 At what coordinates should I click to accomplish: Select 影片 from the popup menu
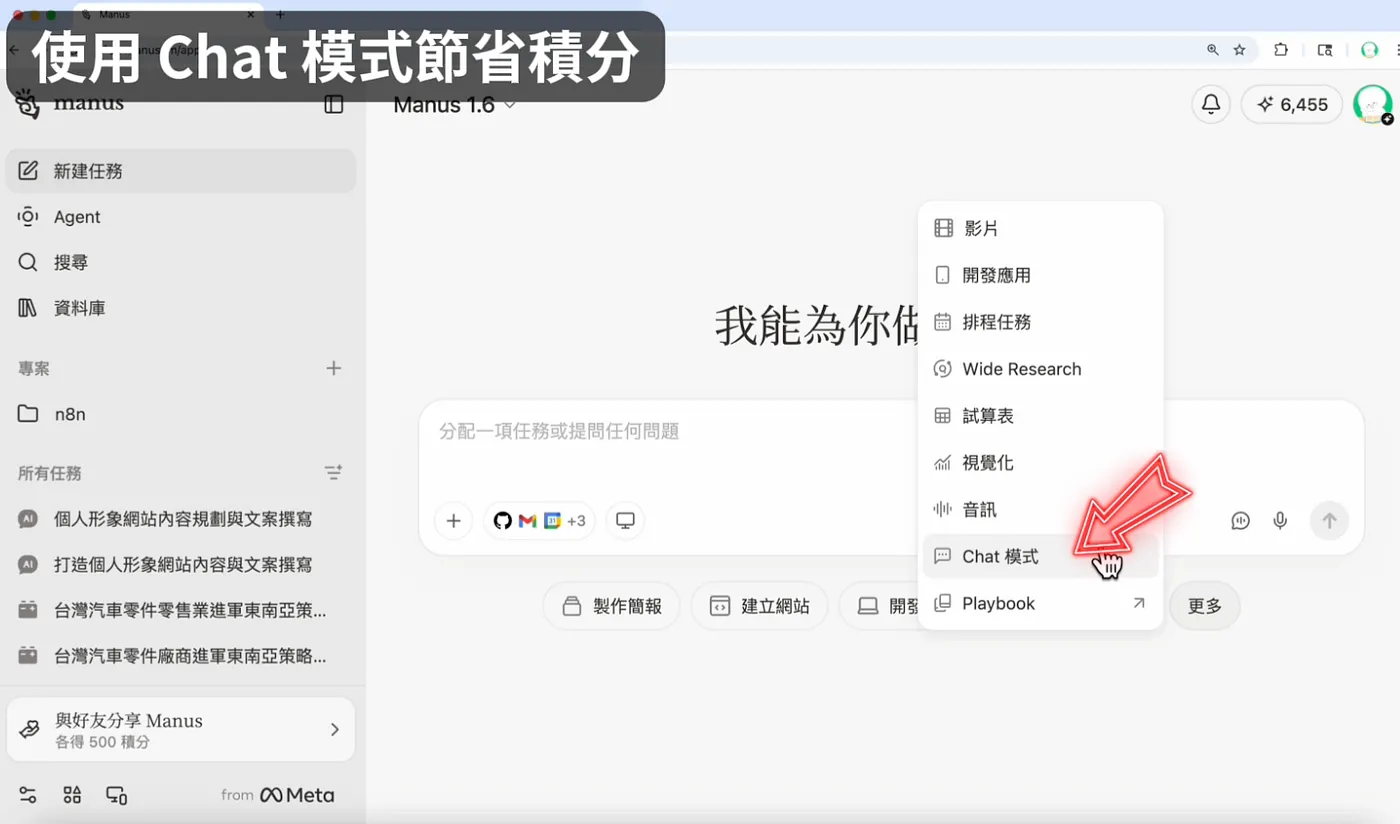pyautogui.click(x=1040, y=229)
